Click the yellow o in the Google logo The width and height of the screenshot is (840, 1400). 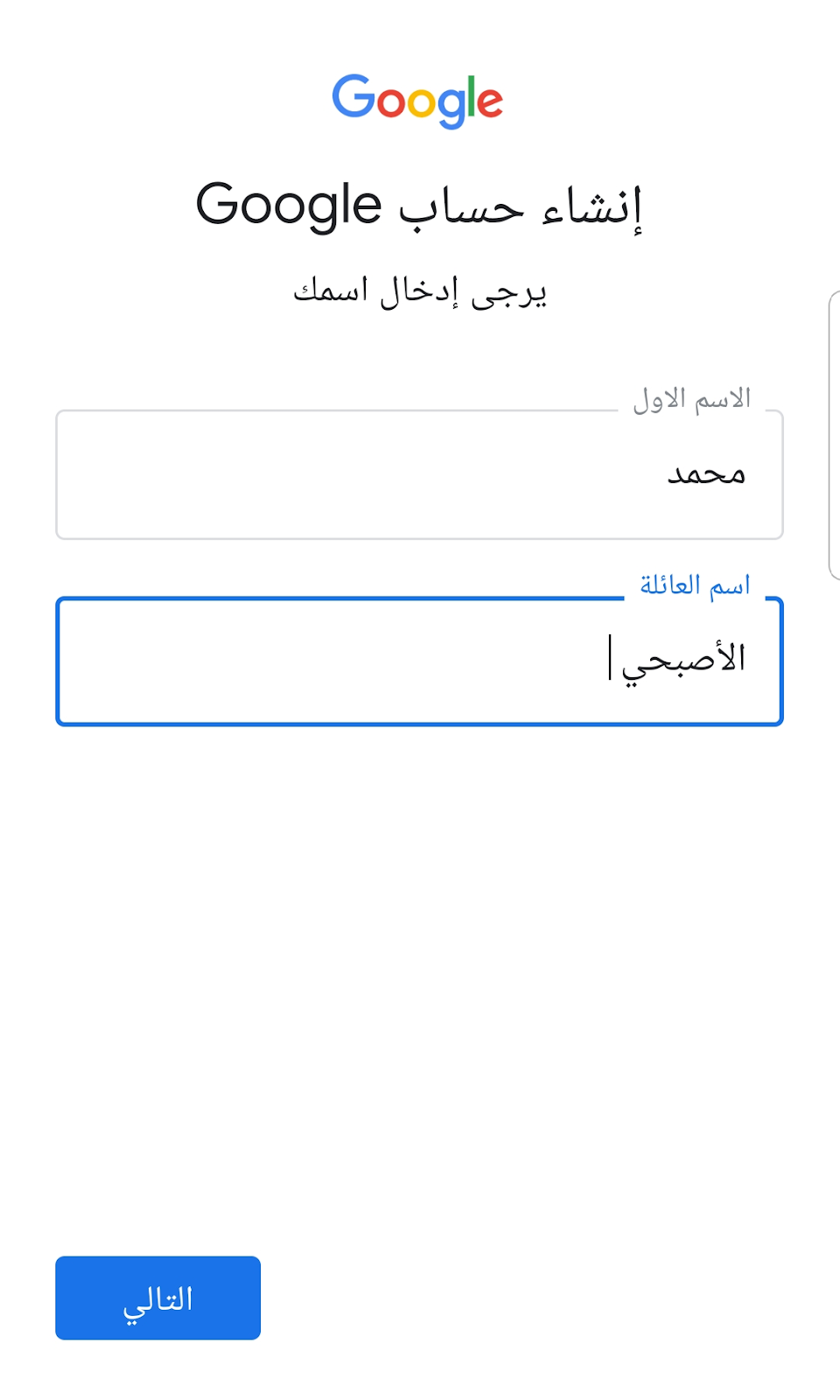click(x=422, y=104)
